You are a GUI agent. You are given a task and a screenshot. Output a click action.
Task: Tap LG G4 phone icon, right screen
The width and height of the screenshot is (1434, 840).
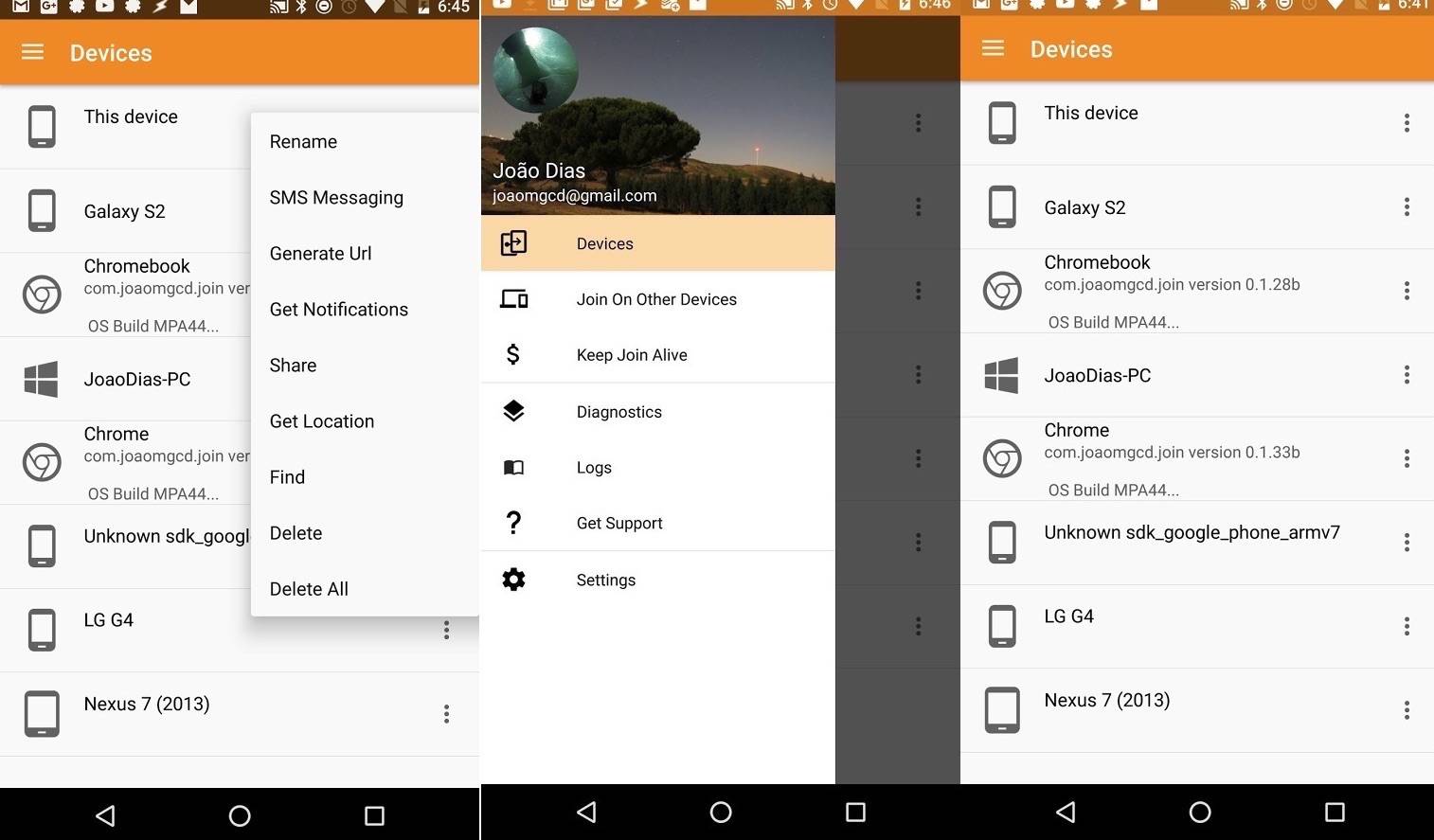click(x=1002, y=626)
